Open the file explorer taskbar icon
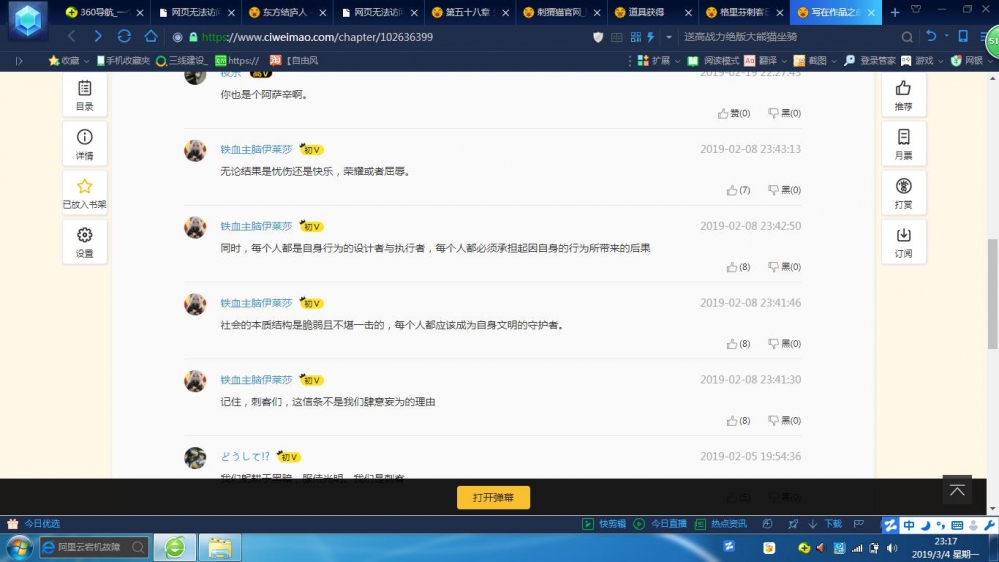Viewport: 999px width, 562px height. [x=220, y=547]
